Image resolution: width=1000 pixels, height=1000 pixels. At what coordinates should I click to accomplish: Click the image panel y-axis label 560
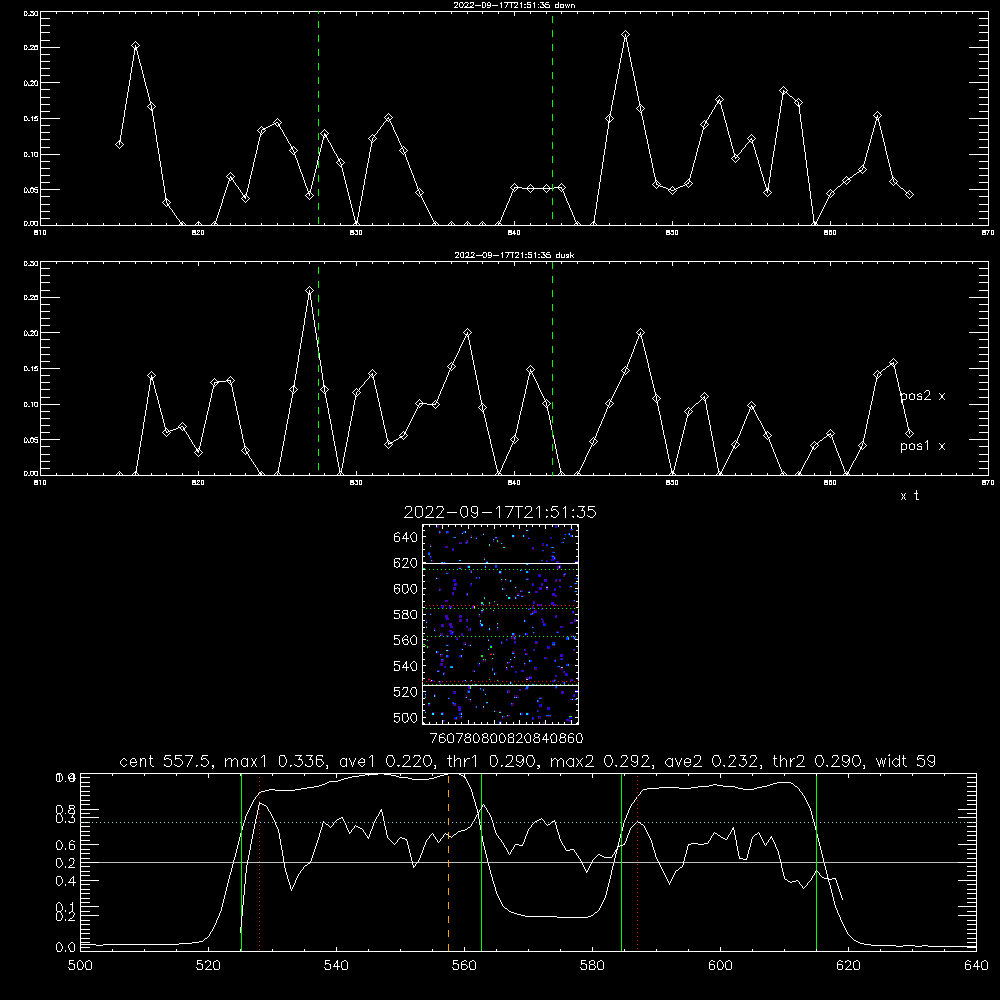[406, 640]
